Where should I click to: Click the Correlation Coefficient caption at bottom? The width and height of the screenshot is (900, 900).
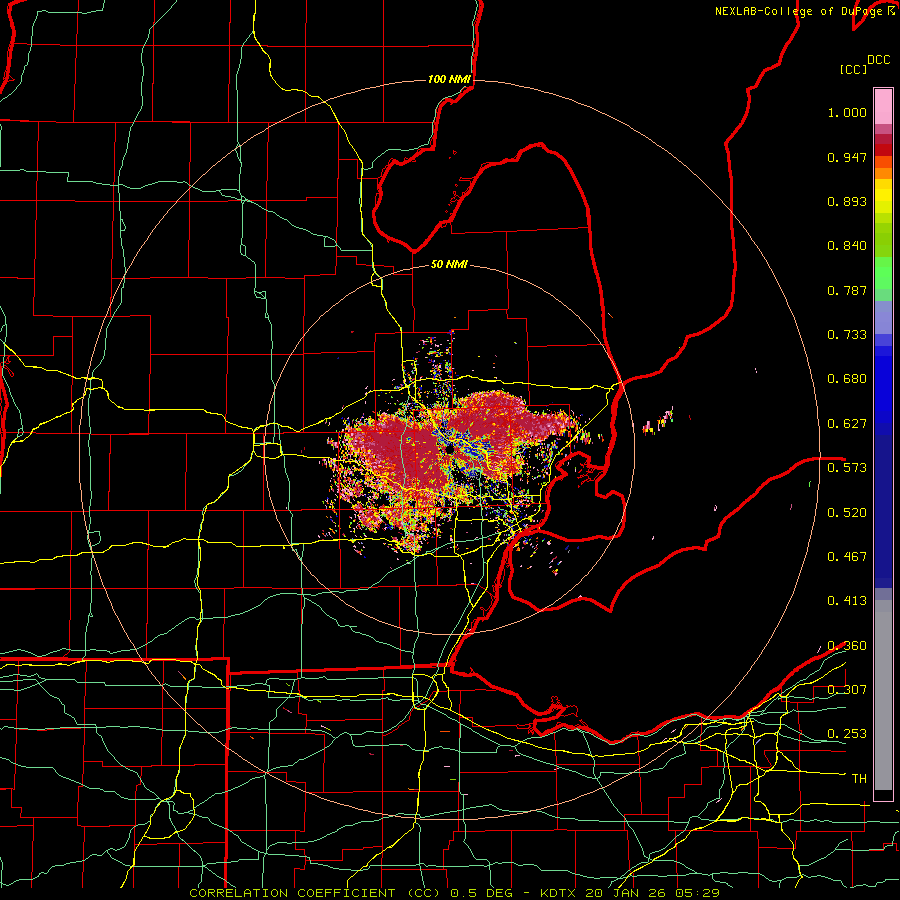[x=454, y=893]
